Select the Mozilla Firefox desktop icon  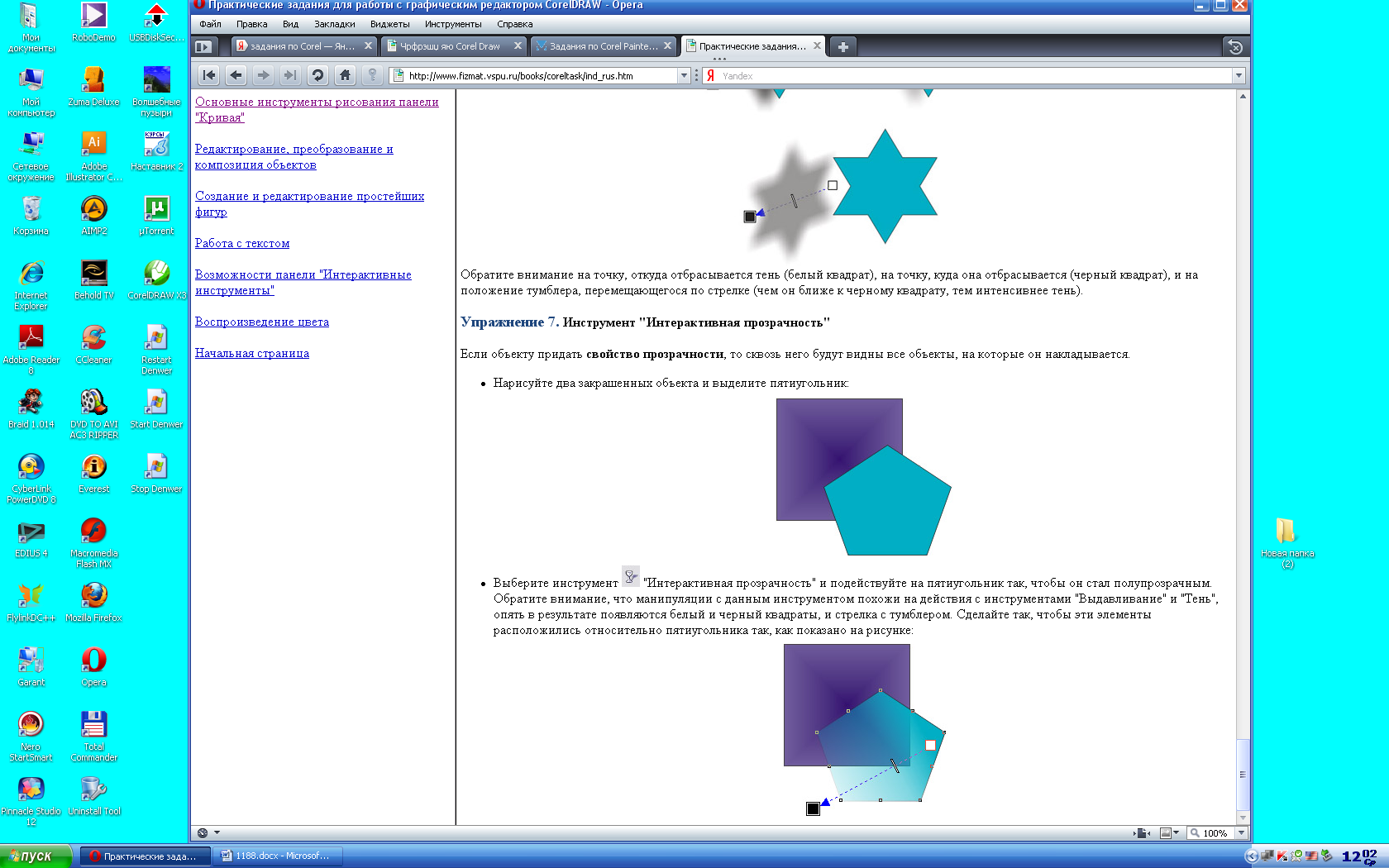94,603
